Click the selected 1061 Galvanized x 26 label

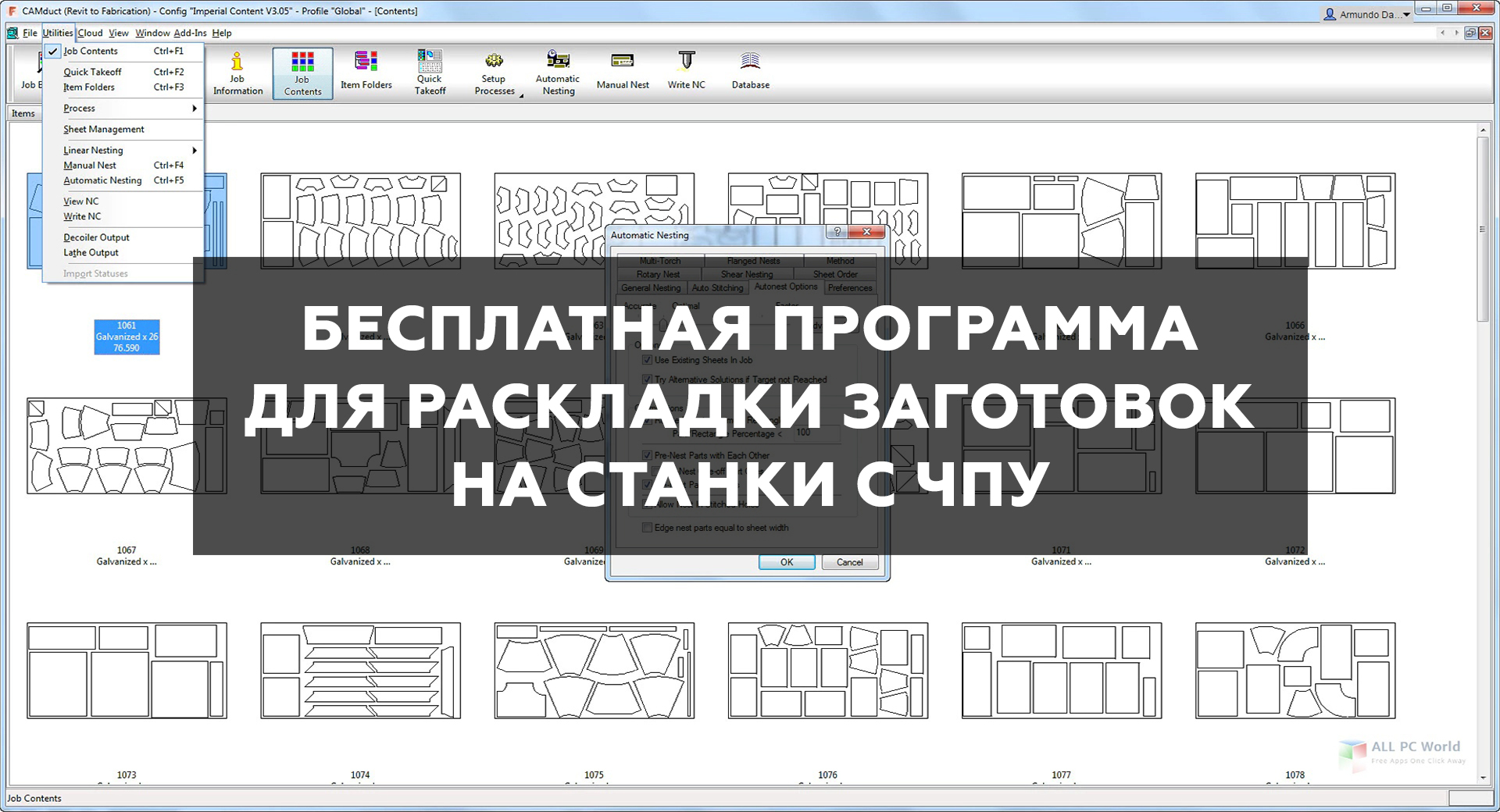[x=127, y=337]
